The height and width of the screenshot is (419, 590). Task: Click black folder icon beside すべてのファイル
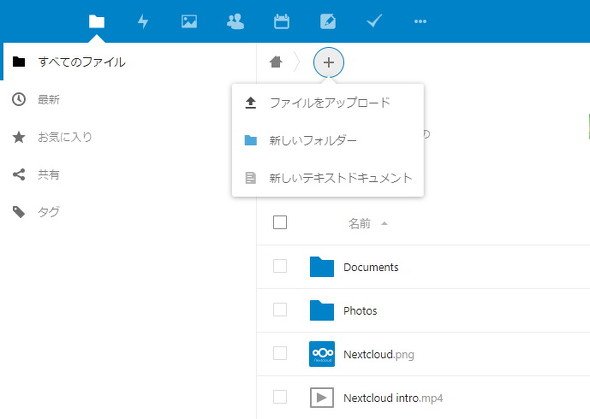coord(19,61)
